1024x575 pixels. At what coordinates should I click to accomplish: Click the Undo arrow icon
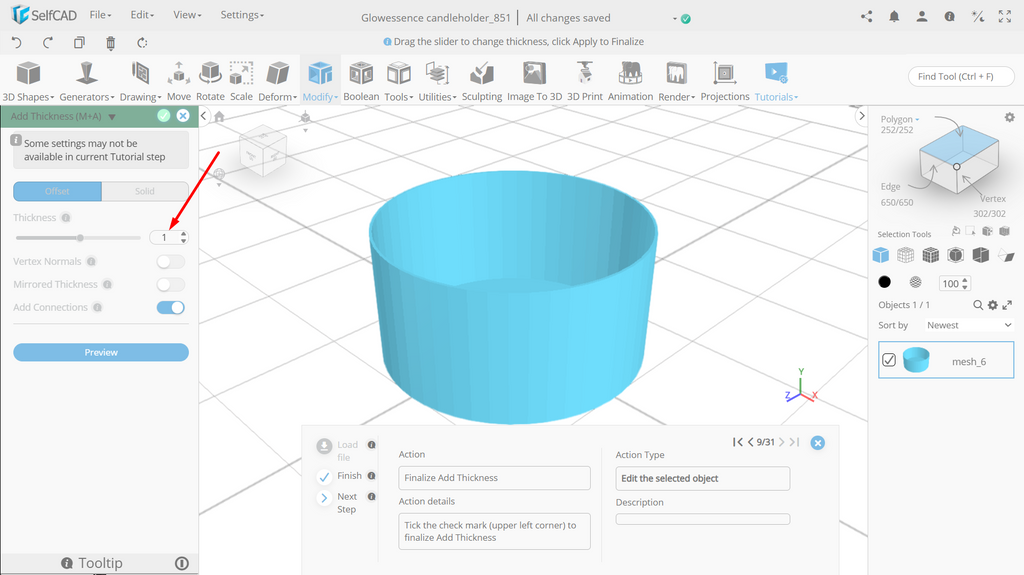pyautogui.click(x=17, y=42)
